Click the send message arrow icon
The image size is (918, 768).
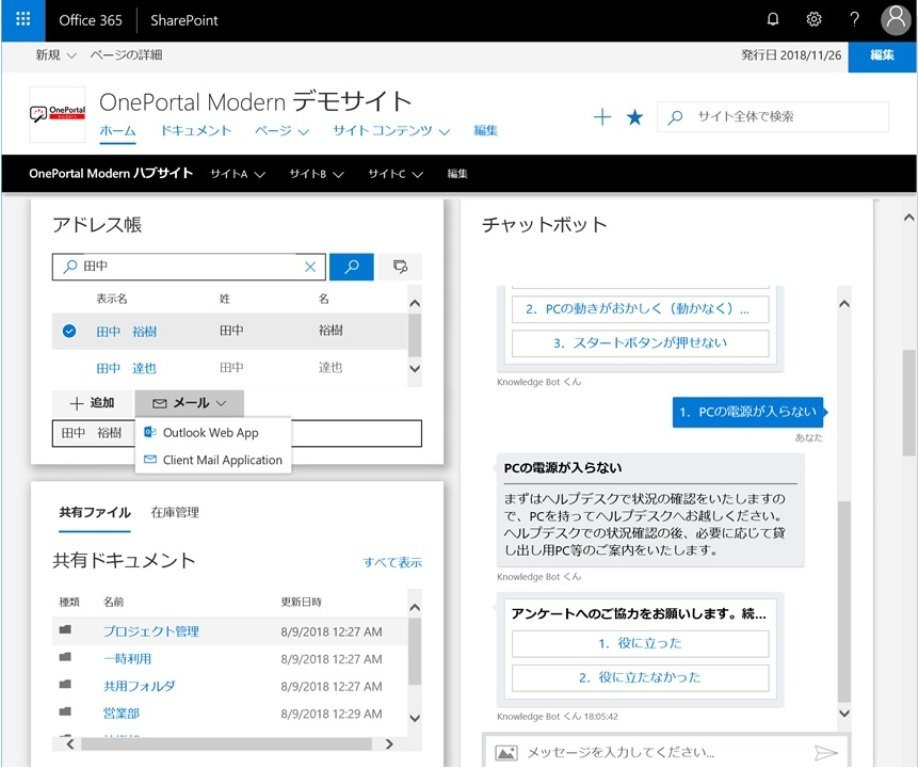tap(826, 752)
